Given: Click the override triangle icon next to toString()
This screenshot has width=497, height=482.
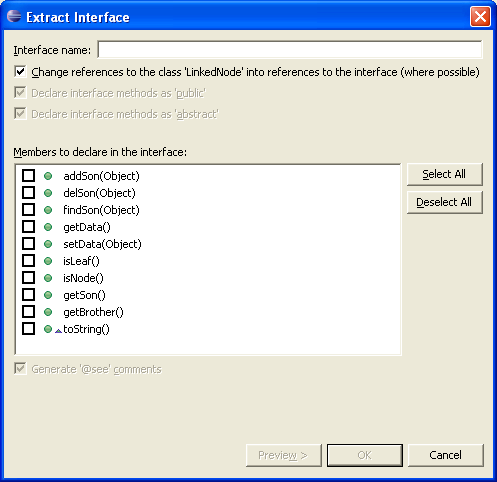Looking at the screenshot, I should coord(58,331).
